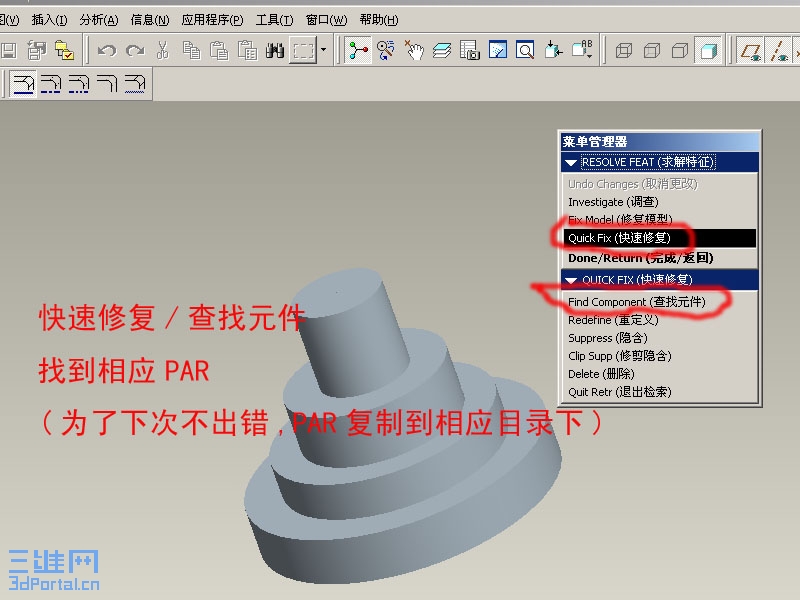Switch to Shaded display icon
This screenshot has width=800, height=600.
708,50
